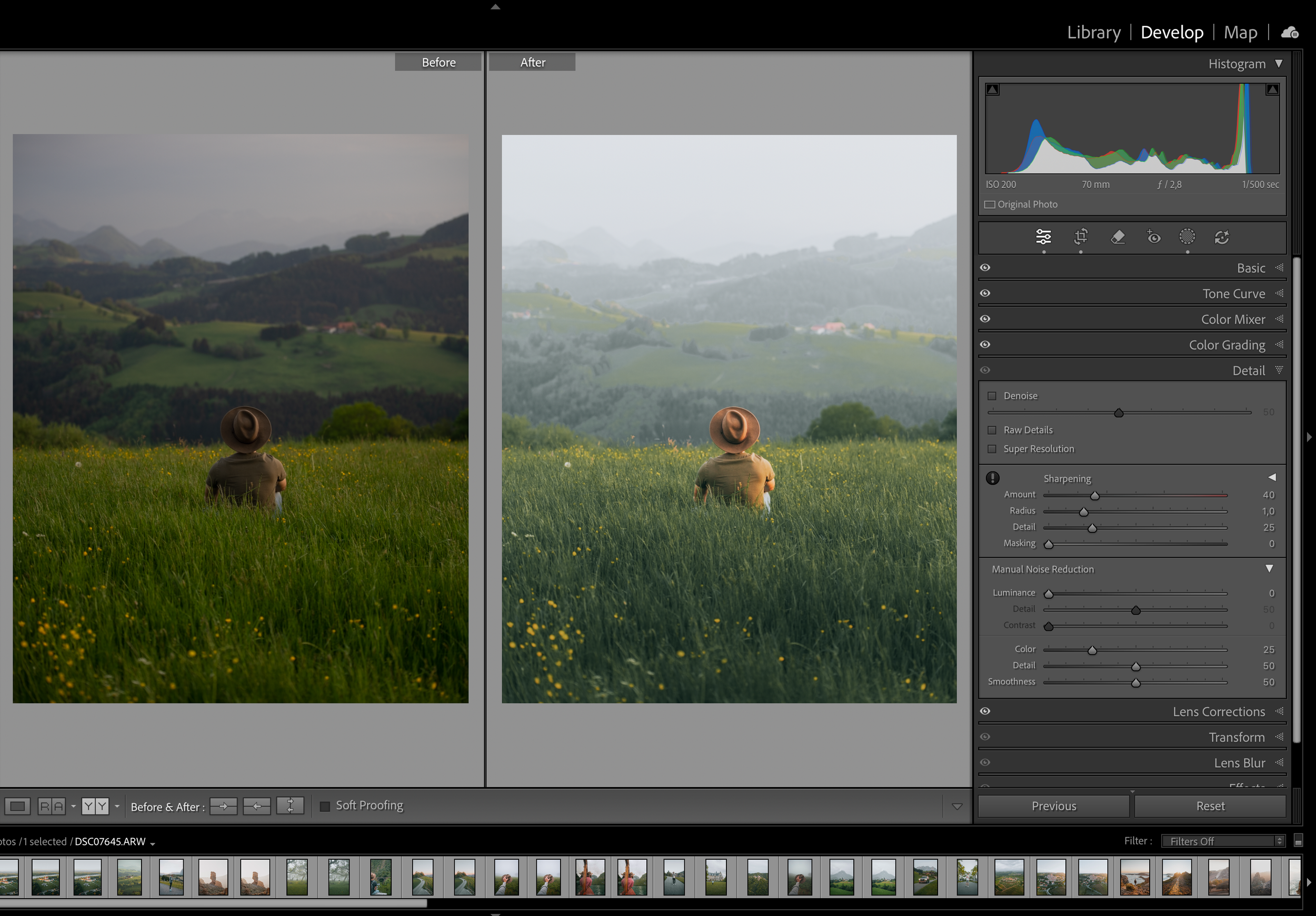The width and height of the screenshot is (1316, 916).
Task: Click the cloud sync status icon
Action: pos(1290,33)
